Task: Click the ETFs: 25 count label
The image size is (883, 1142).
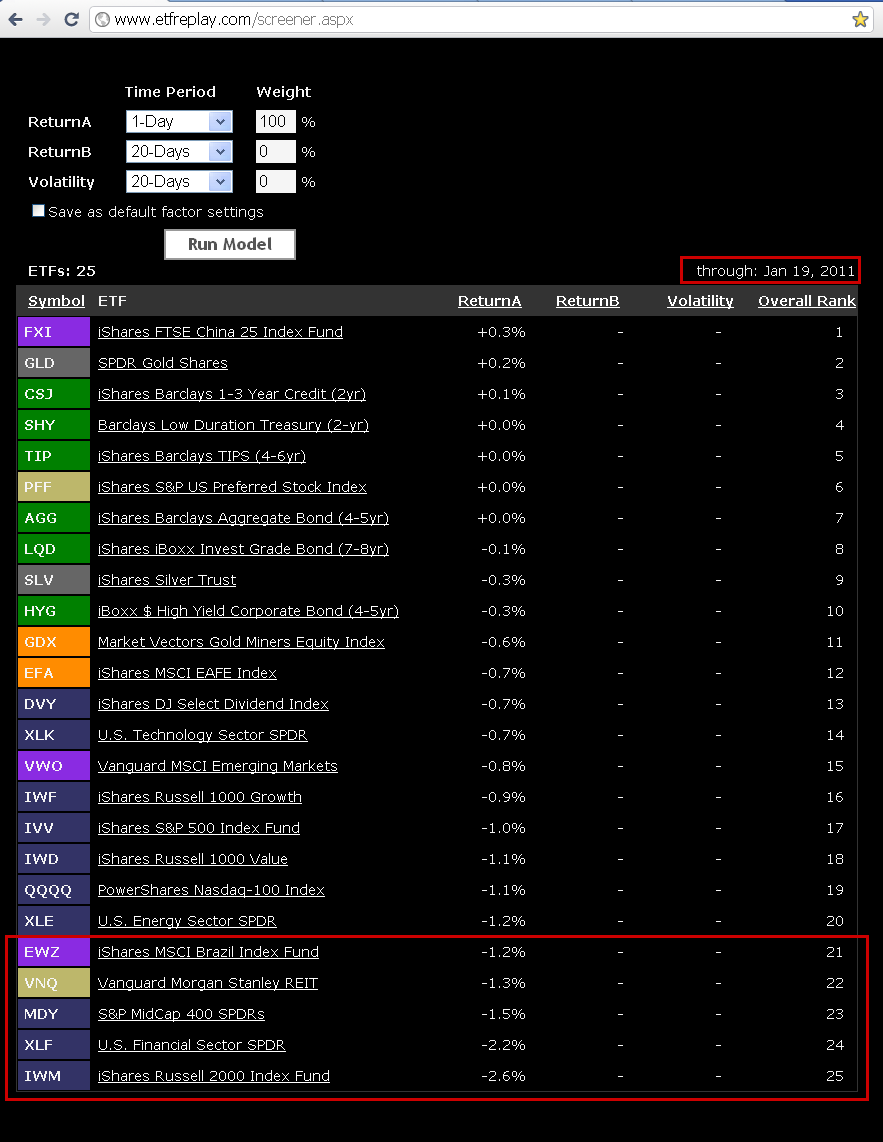Action: coord(62,271)
